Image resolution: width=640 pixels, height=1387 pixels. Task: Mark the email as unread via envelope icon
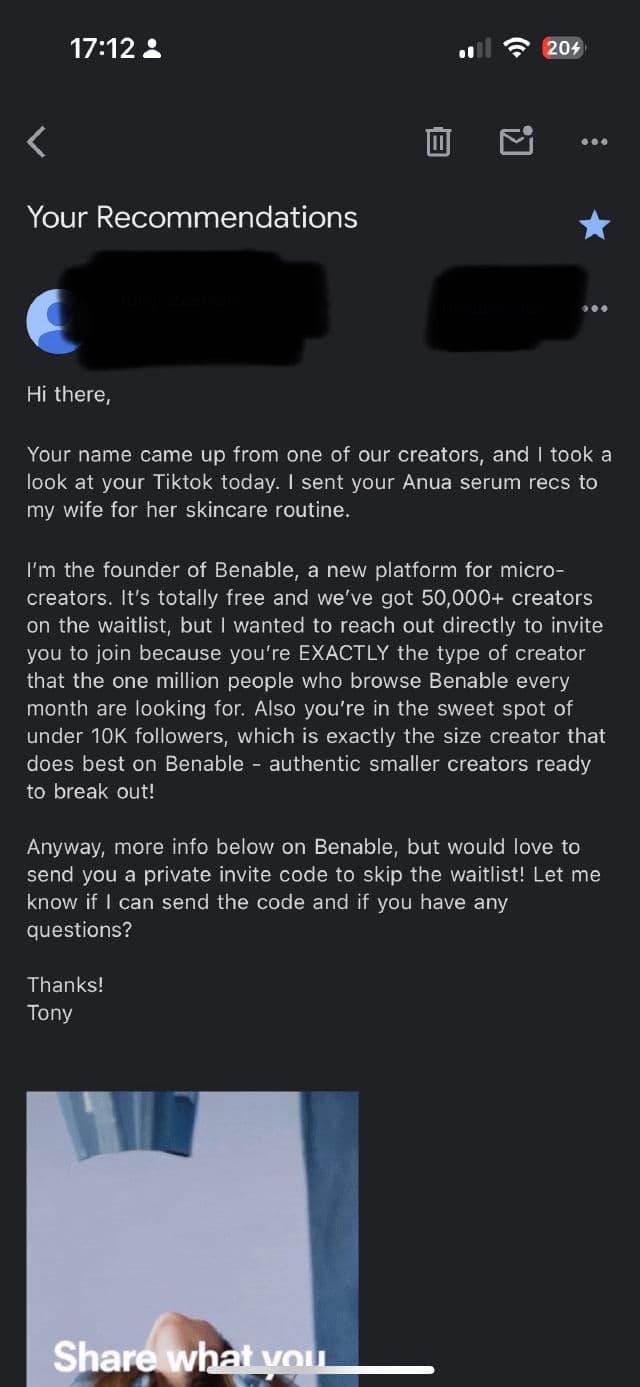coord(516,142)
